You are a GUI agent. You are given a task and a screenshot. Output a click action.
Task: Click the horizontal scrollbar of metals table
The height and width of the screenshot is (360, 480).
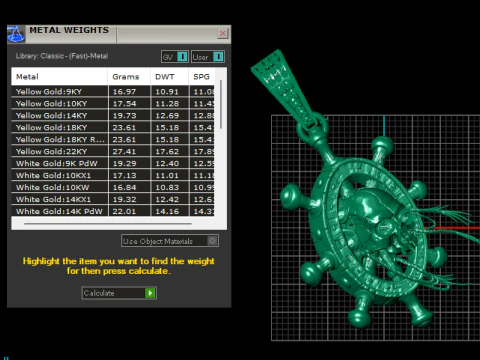coord(108,224)
